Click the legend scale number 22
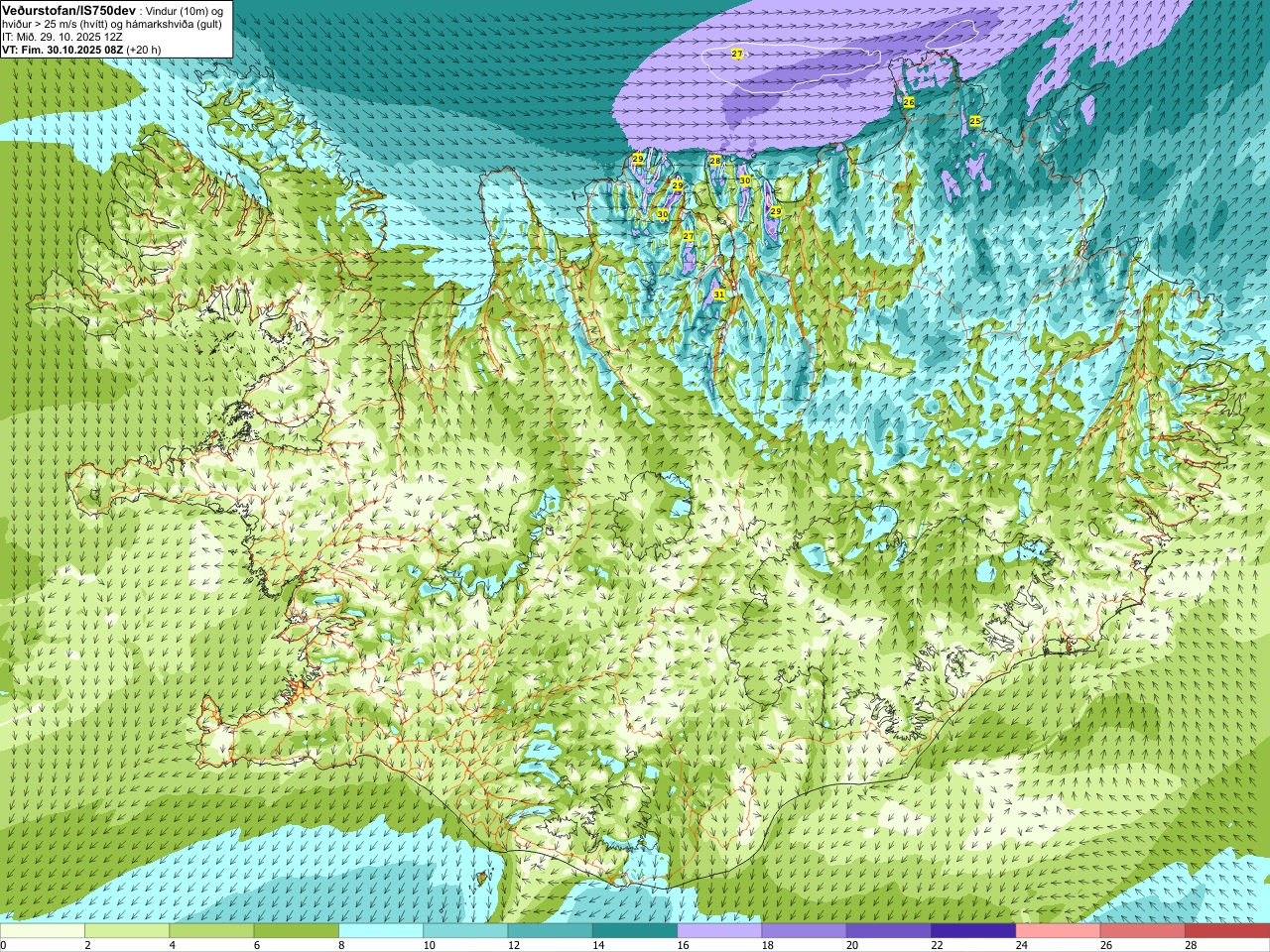 (x=937, y=945)
